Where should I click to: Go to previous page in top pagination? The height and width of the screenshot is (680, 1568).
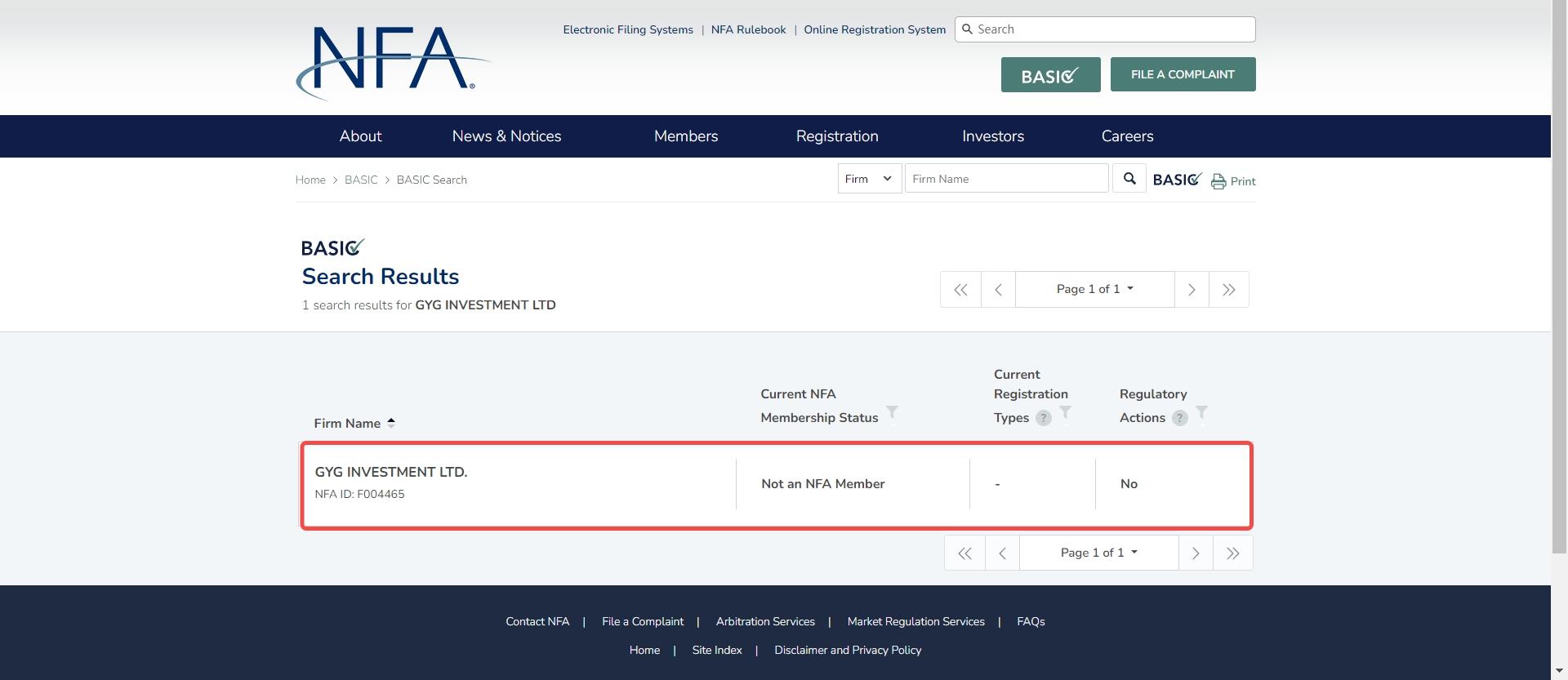pyautogui.click(x=998, y=290)
